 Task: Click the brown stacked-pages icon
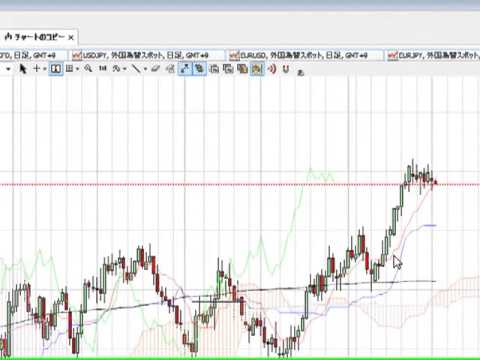(x=242, y=69)
